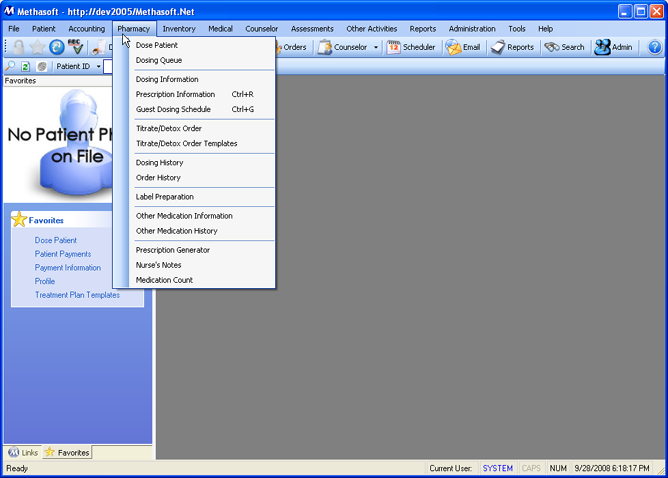This screenshot has height=478, width=668.
Task: Click the blue help question mark icon
Action: [654, 47]
